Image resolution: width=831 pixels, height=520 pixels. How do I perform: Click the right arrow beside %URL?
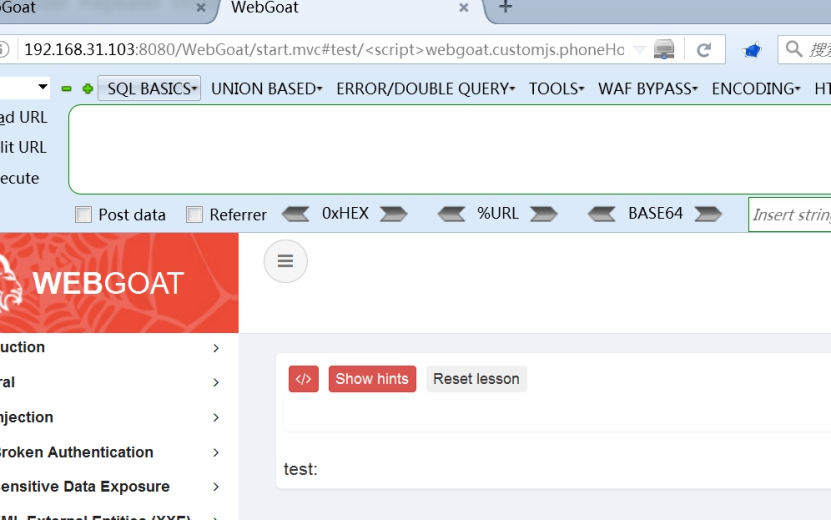click(x=544, y=214)
